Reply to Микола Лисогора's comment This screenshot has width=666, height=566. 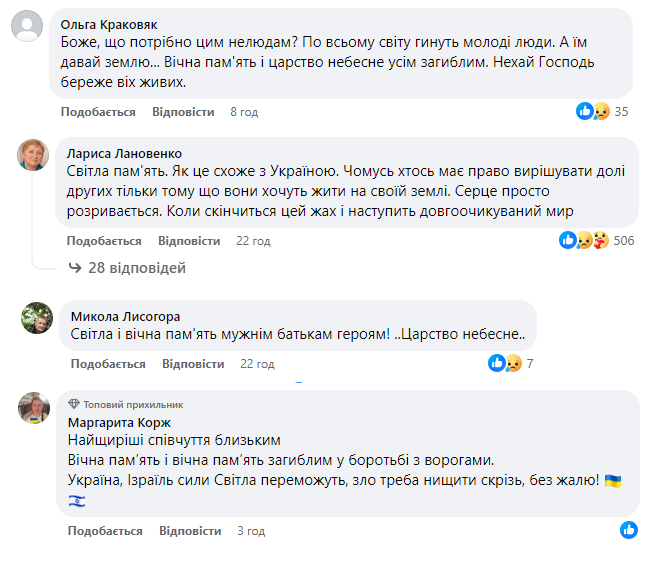(193, 364)
